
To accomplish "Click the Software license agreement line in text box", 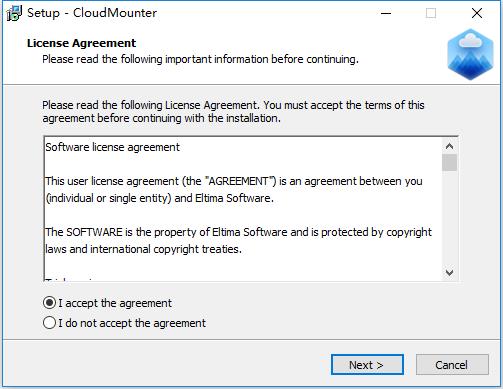I will (x=112, y=147).
